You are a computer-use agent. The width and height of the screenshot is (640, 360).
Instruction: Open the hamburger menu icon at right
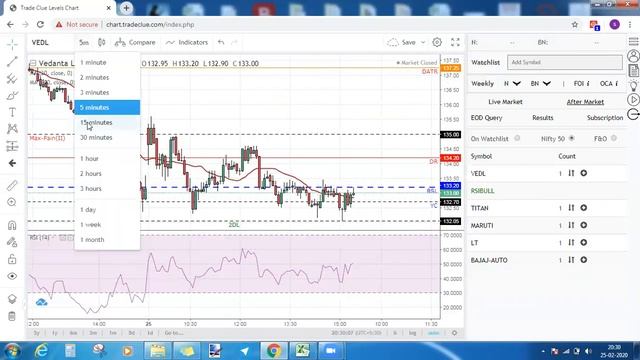[x=633, y=42]
